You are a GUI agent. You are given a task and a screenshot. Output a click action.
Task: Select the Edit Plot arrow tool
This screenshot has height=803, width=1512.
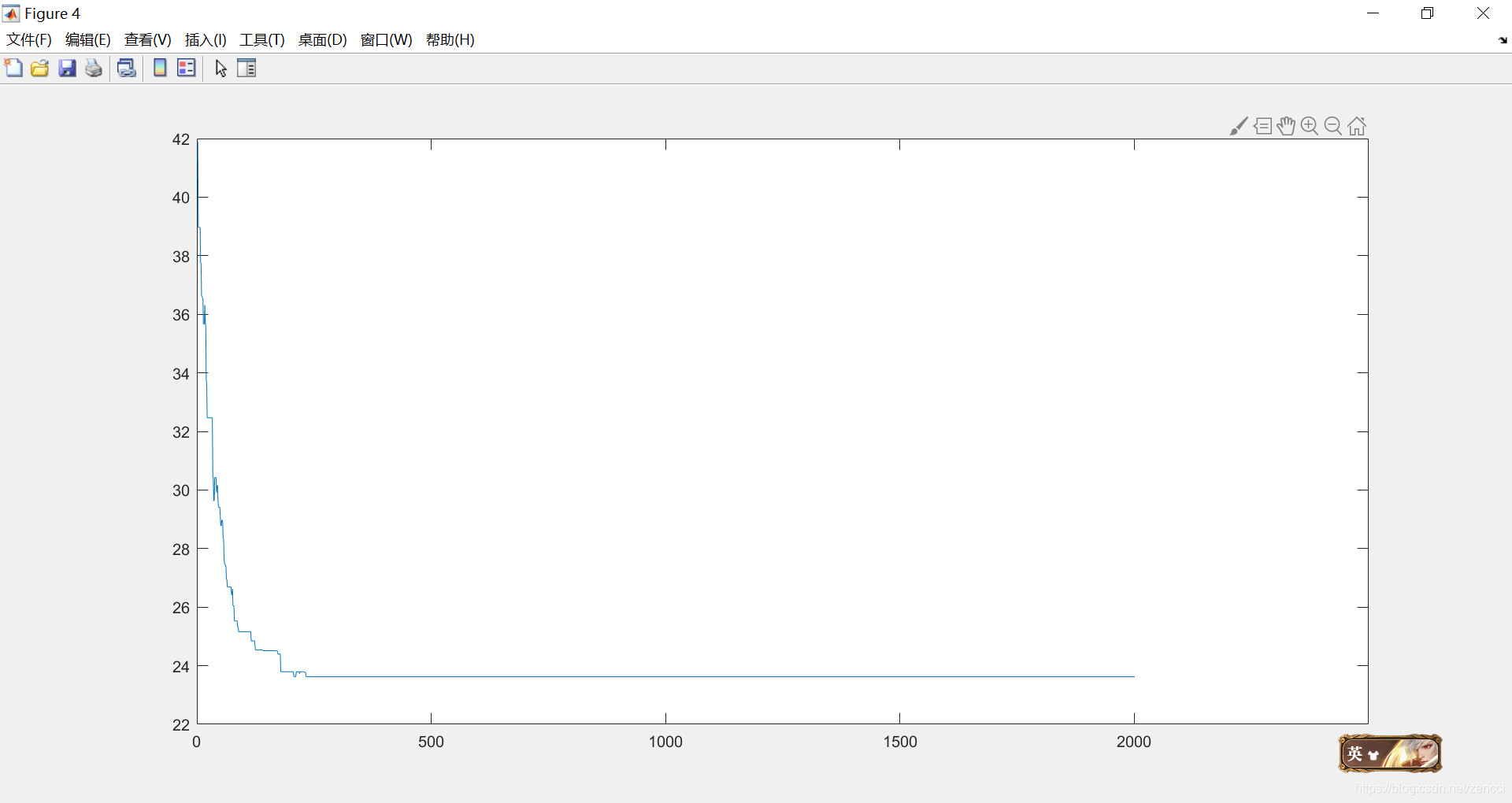click(x=220, y=68)
